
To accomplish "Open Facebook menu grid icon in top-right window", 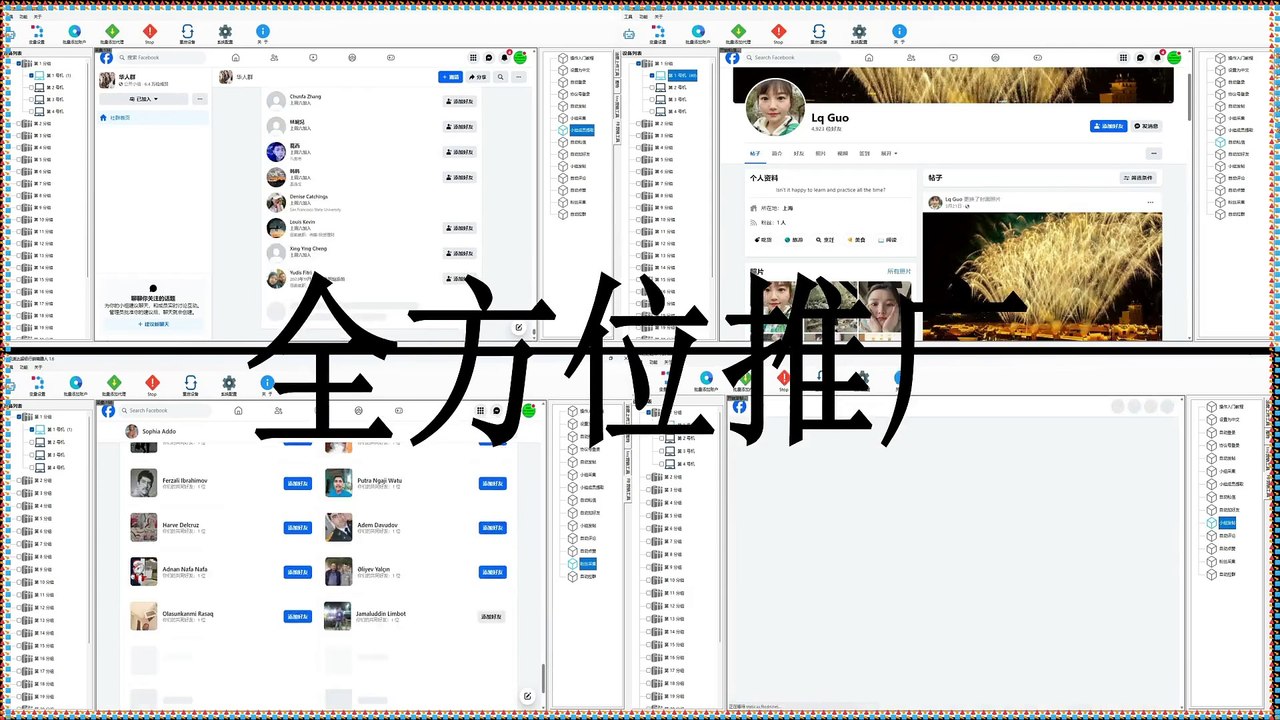I will [x=1124, y=58].
